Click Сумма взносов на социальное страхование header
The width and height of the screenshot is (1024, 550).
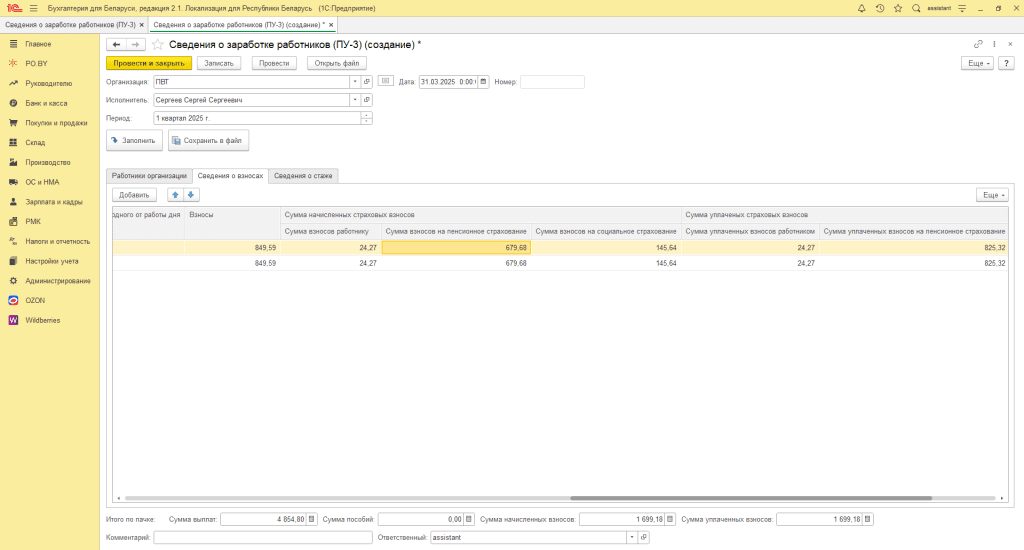coord(606,231)
